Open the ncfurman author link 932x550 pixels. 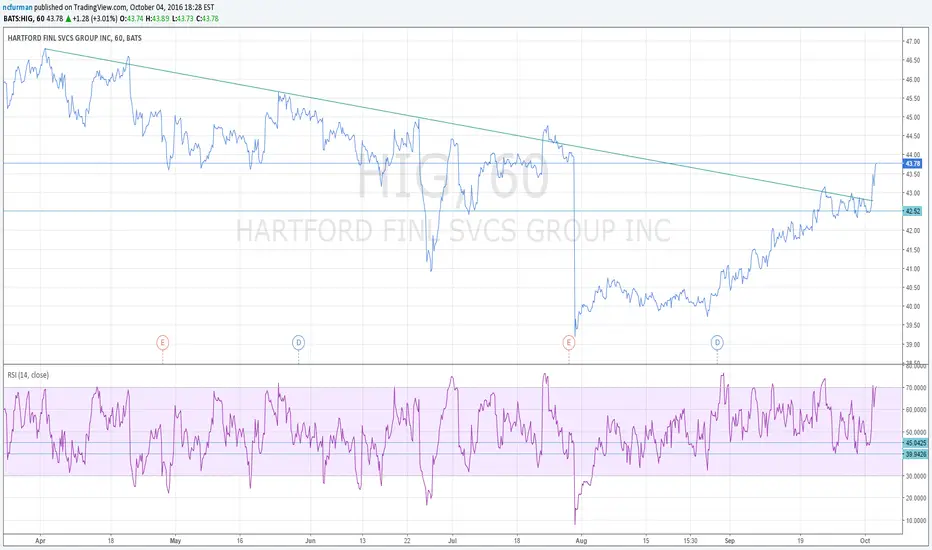[17, 8]
